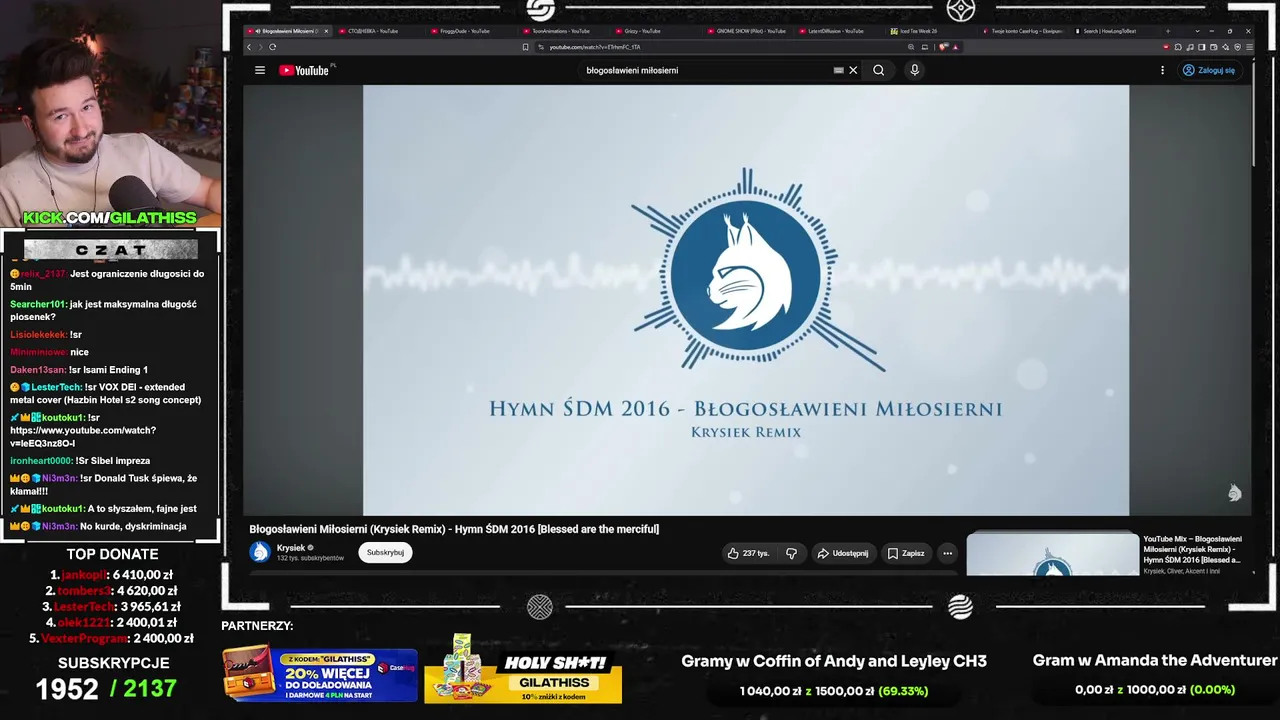Image resolution: width=1280 pixels, height=720 pixels.
Task: Click the Brave Shields lion icon
Action: [x=944, y=47]
